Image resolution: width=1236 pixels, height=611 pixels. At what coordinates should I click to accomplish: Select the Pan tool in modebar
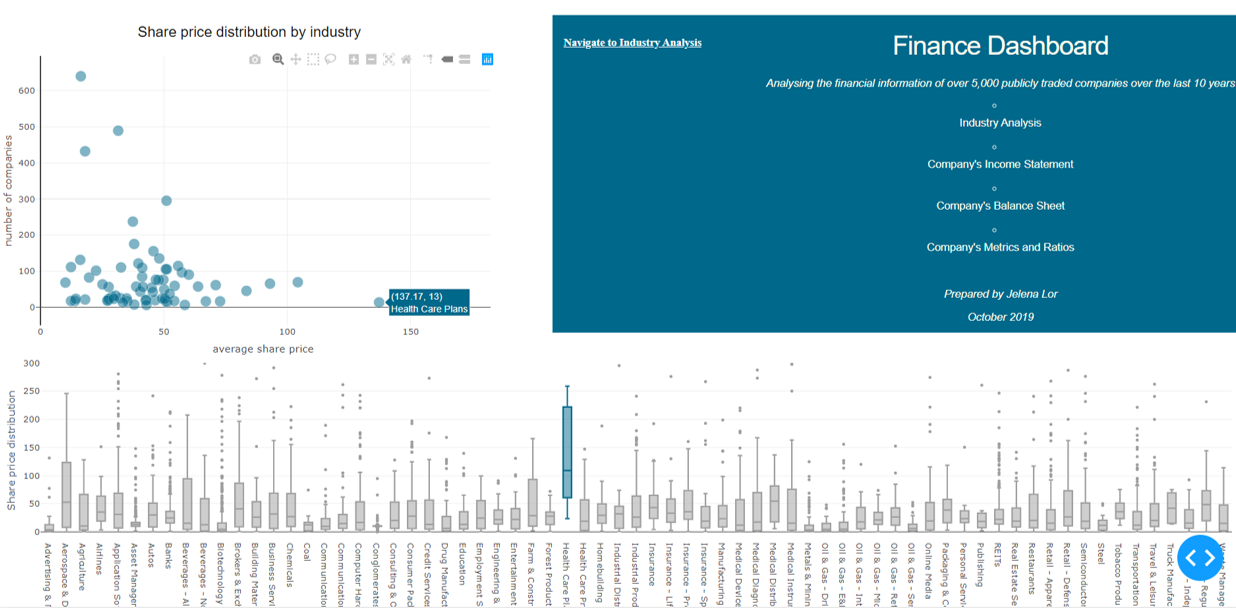296,60
